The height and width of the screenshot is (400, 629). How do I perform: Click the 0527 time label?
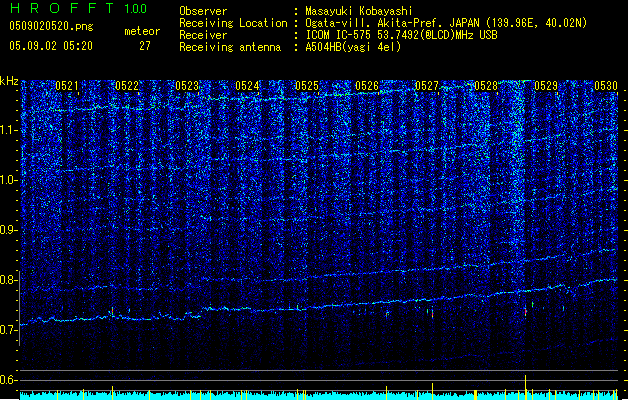tap(427, 87)
